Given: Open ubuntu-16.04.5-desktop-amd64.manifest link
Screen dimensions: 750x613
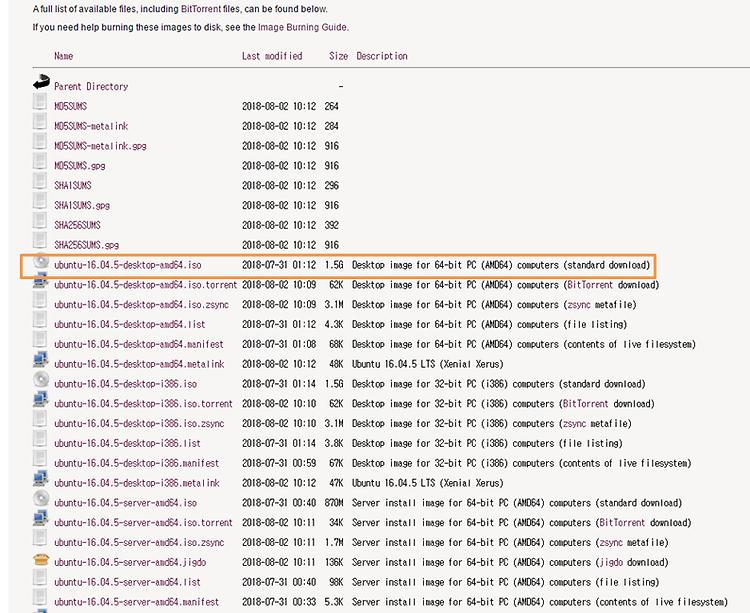Looking at the screenshot, I should [139, 344].
